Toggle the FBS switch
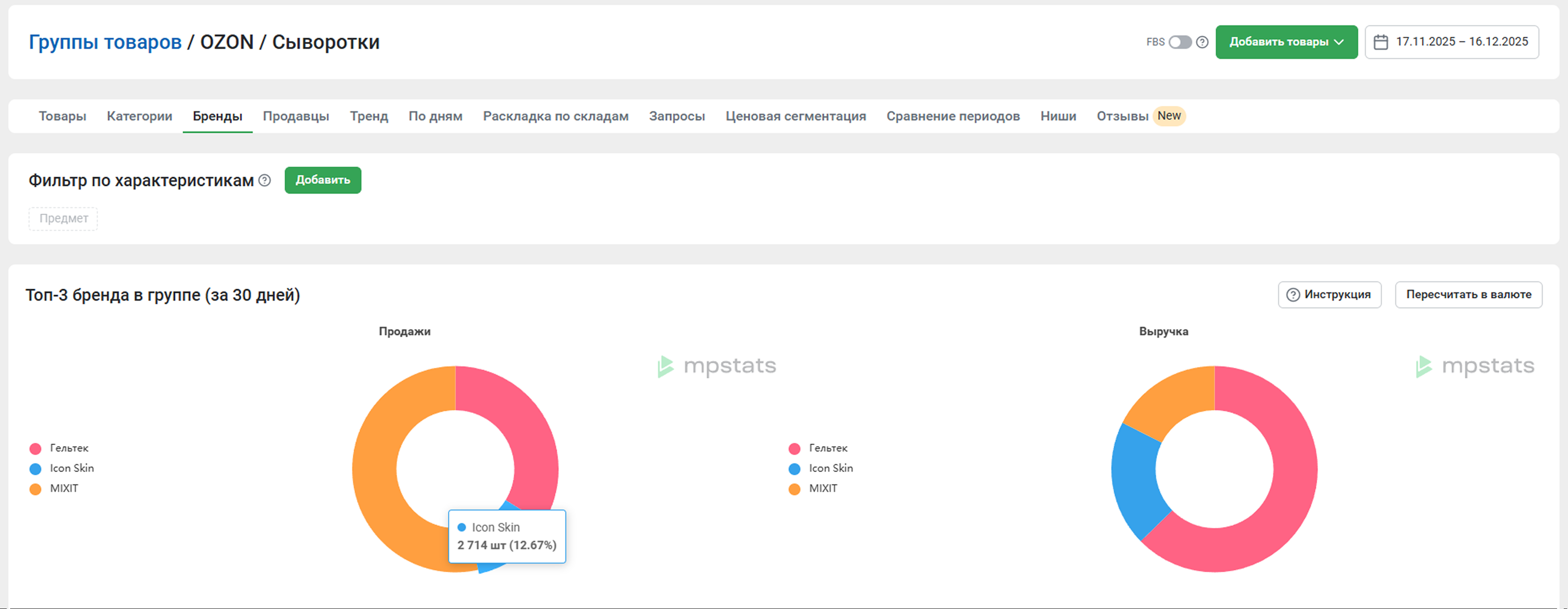This screenshot has height=609, width=1568. (x=1180, y=42)
